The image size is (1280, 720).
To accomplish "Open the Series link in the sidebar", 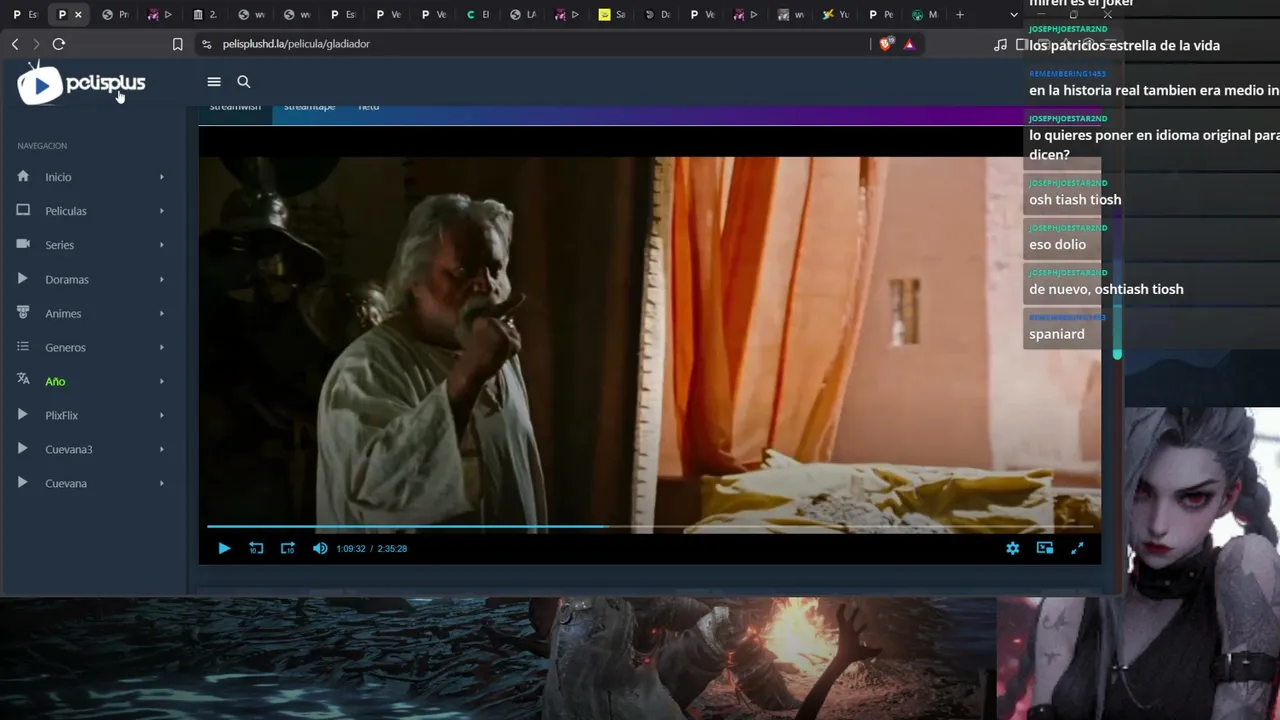I will pyautogui.click(x=59, y=245).
